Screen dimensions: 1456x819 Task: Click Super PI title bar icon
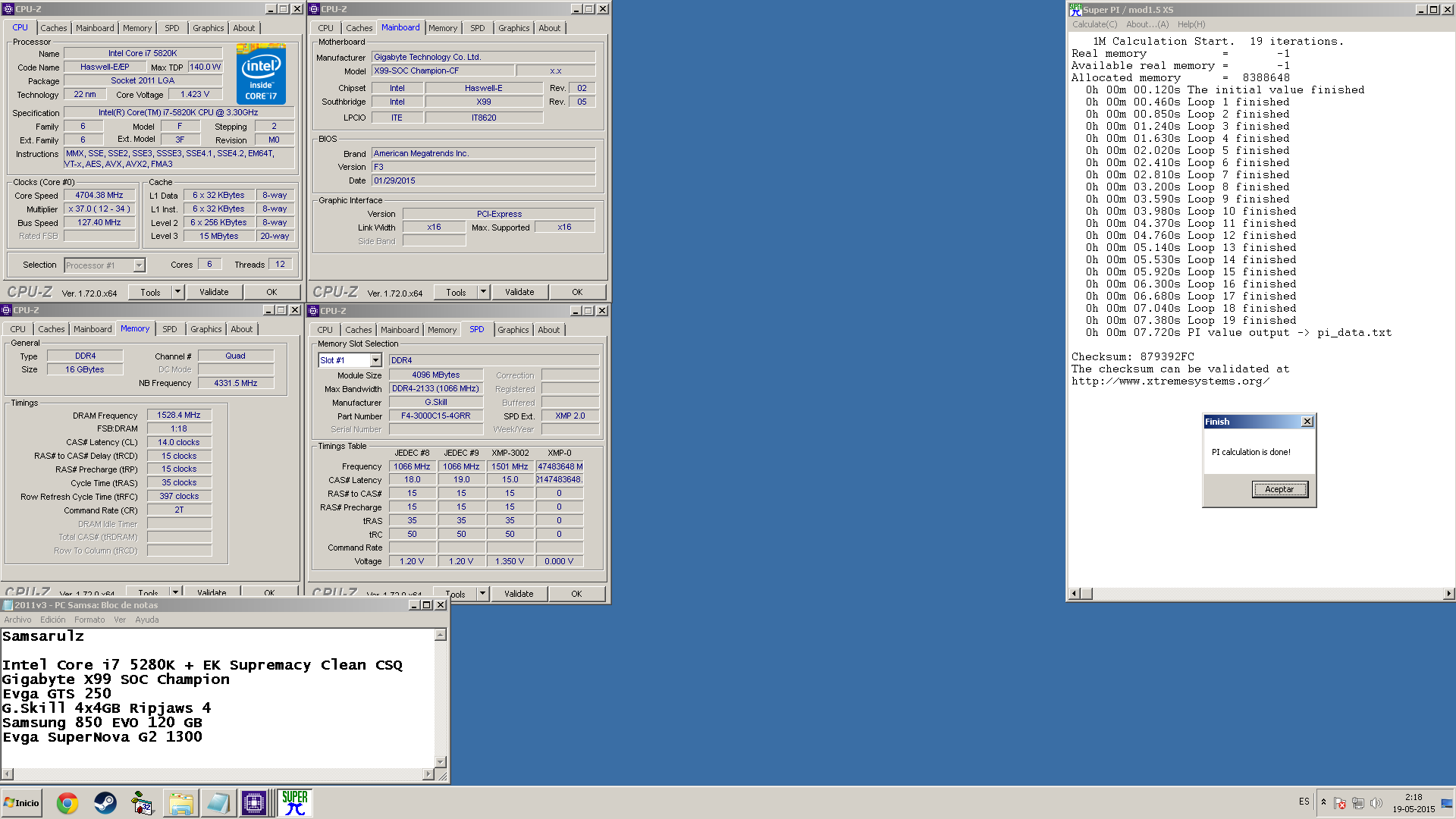pos(1075,10)
